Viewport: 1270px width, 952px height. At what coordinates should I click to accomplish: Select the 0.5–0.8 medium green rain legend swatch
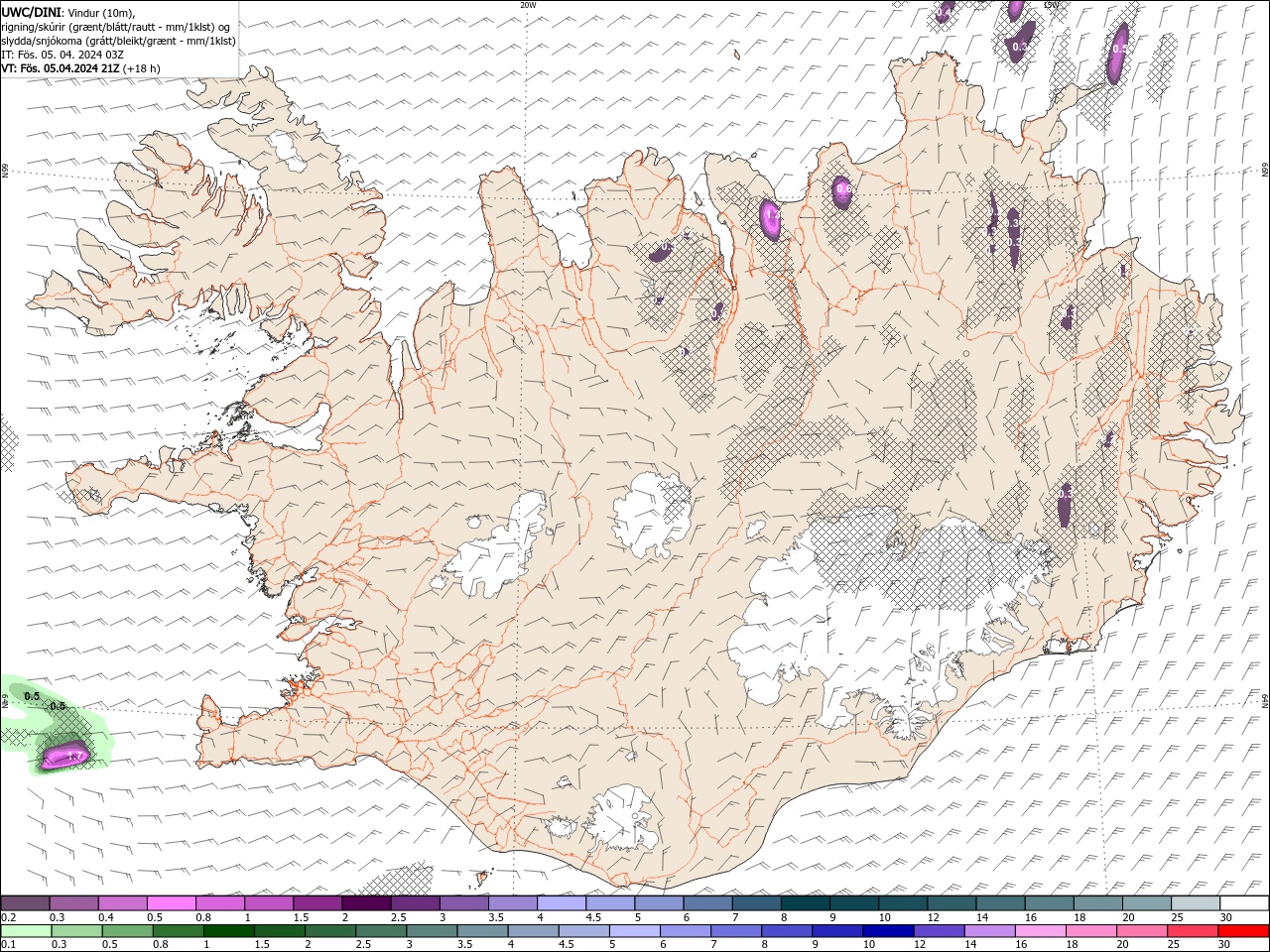pyautogui.click(x=129, y=931)
